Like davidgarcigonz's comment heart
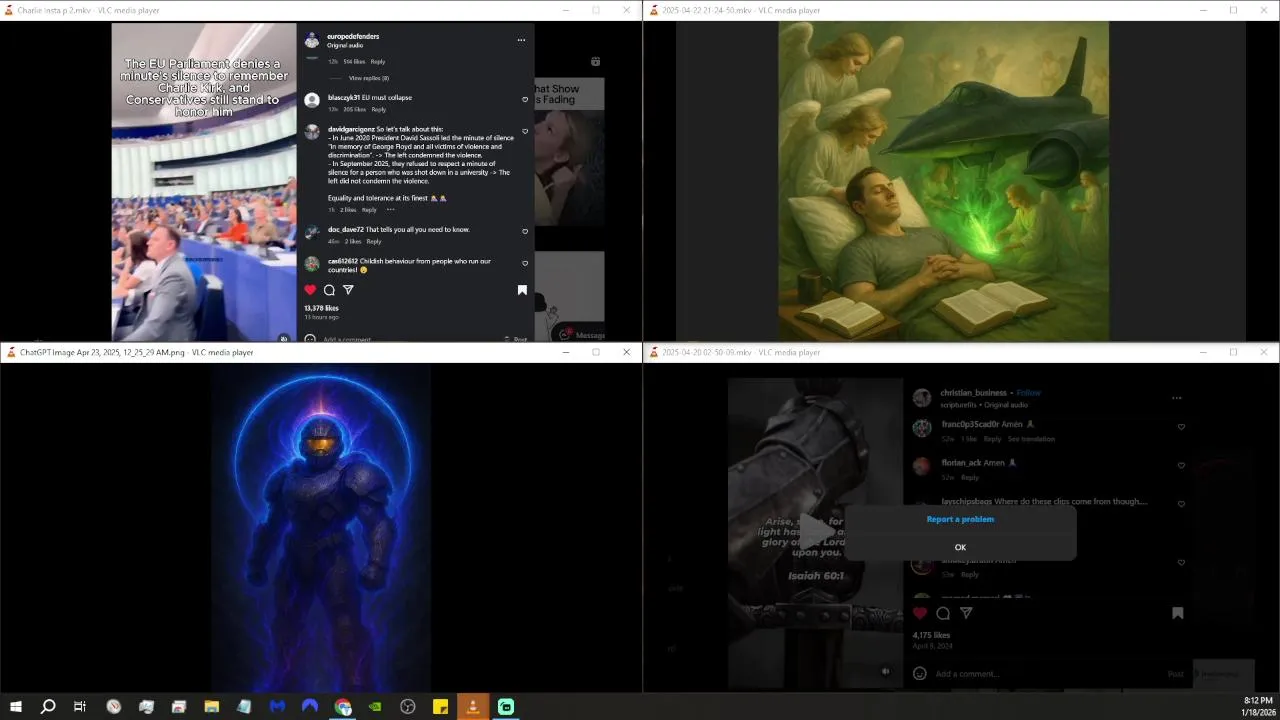The width and height of the screenshot is (1280, 720). pyautogui.click(x=525, y=130)
